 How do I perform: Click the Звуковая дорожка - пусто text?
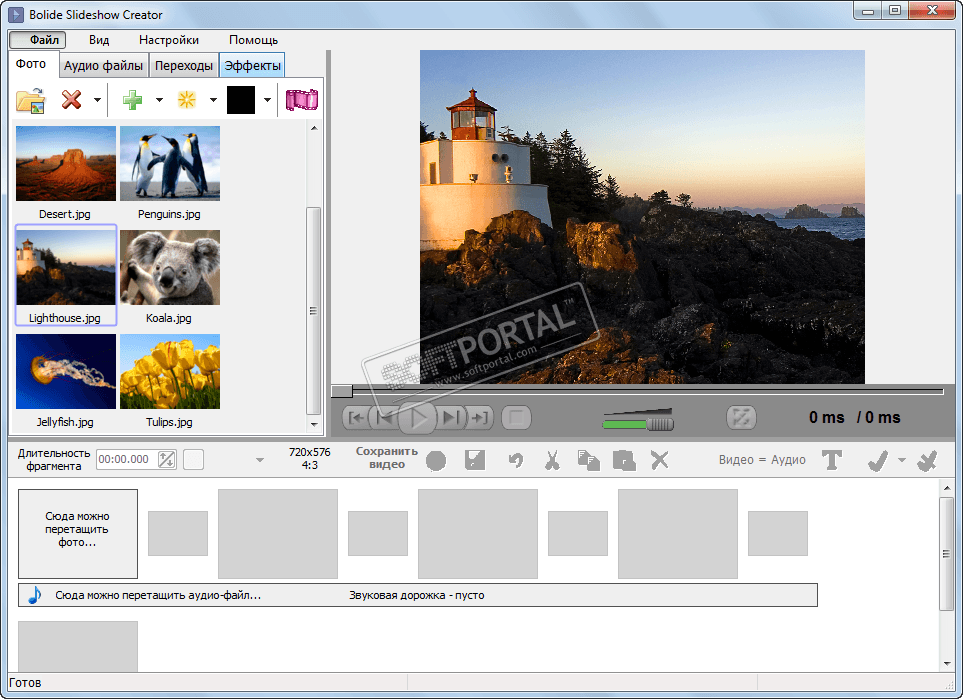pyautogui.click(x=416, y=595)
